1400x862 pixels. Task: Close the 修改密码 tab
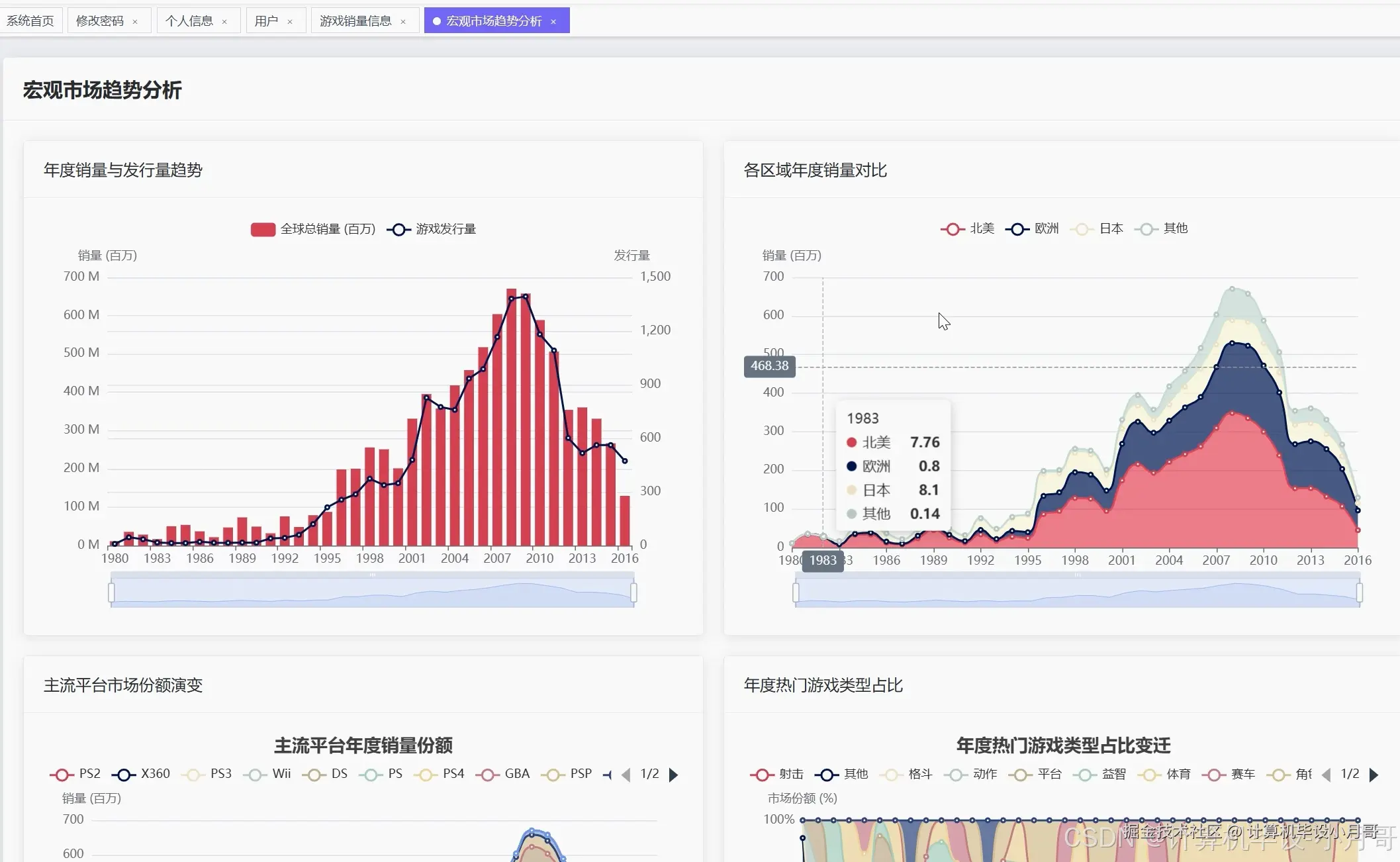[x=135, y=22]
